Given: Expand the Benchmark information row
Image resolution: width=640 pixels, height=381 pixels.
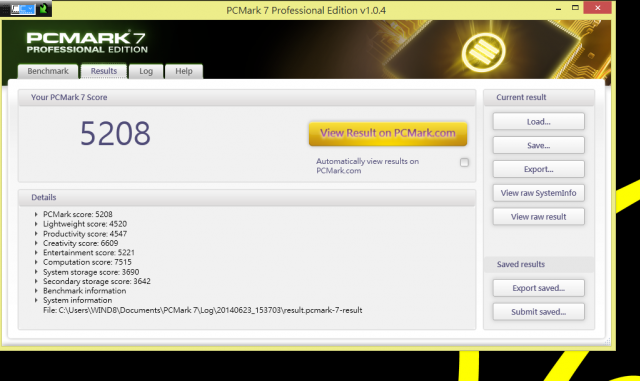Looking at the screenshot, I should click(x=36, y=291).
